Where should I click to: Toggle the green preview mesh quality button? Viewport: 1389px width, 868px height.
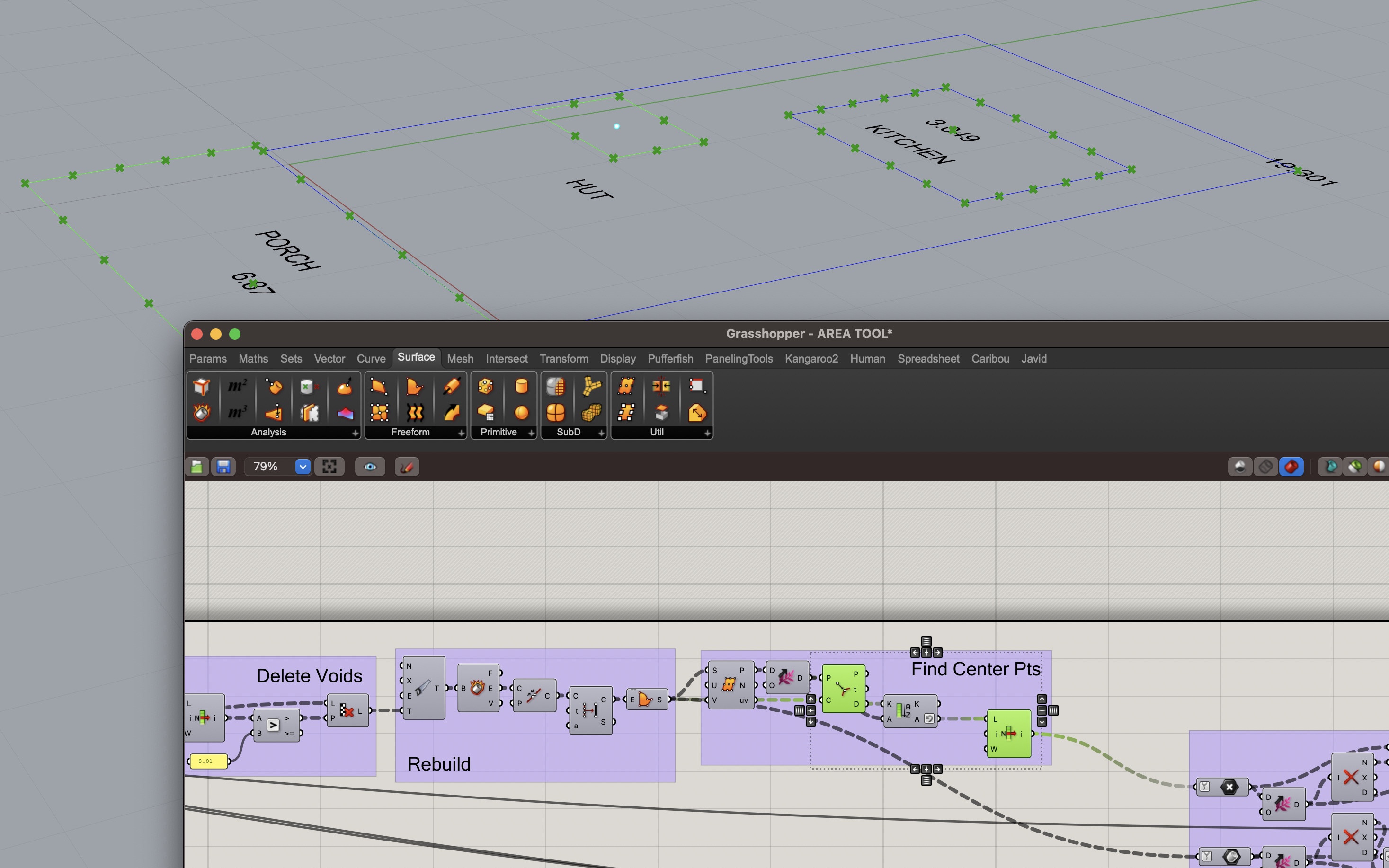1355,467
